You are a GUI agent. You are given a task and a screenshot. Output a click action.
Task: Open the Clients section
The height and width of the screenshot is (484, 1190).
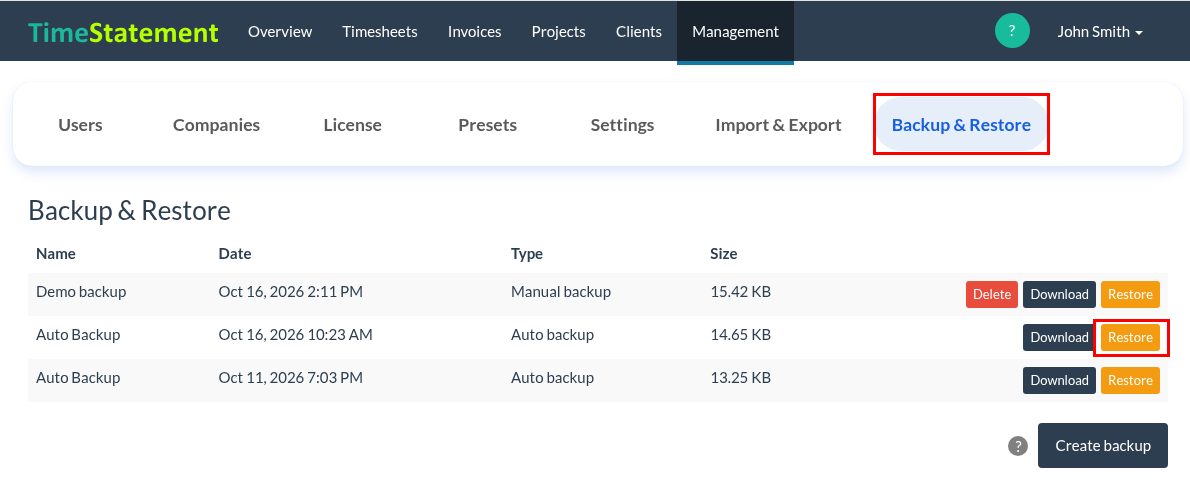click(x=639, y=32)
